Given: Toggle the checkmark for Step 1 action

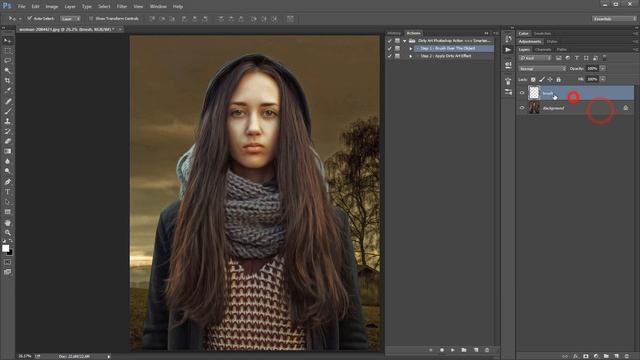Looking at the screenshot, I should pyautogui.click(x=389, y=49).
